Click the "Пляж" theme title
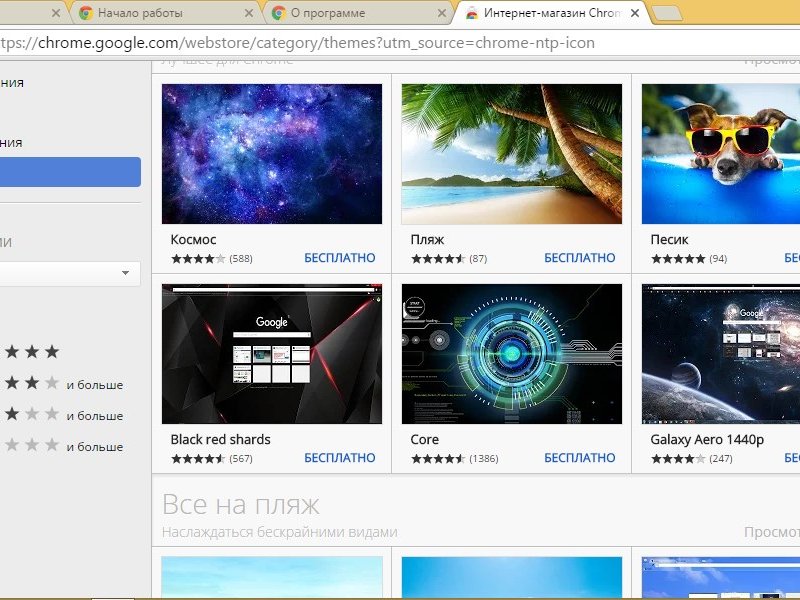 [x=427, y=239]
